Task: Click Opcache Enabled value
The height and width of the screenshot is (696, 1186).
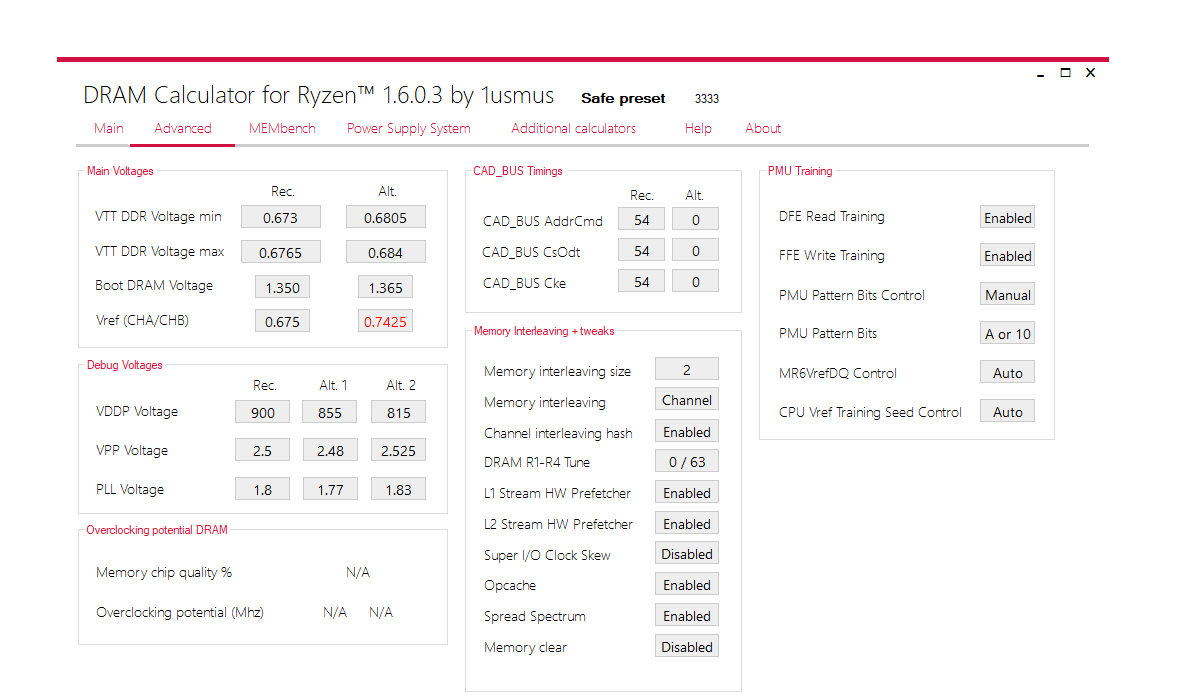Action: 687,585
